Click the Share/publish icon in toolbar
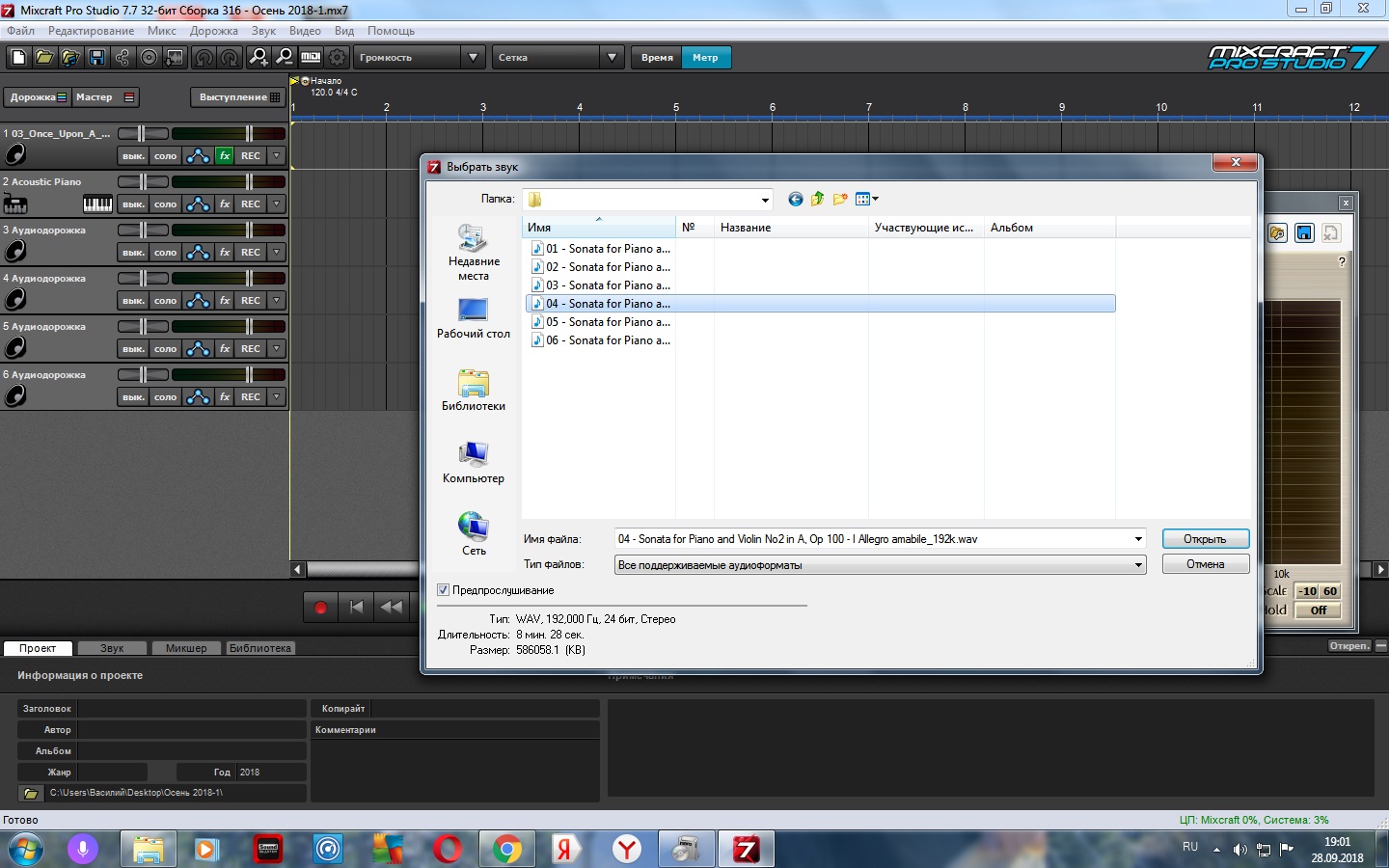This screenshot has width=1389, height=868. coord(123,58)
